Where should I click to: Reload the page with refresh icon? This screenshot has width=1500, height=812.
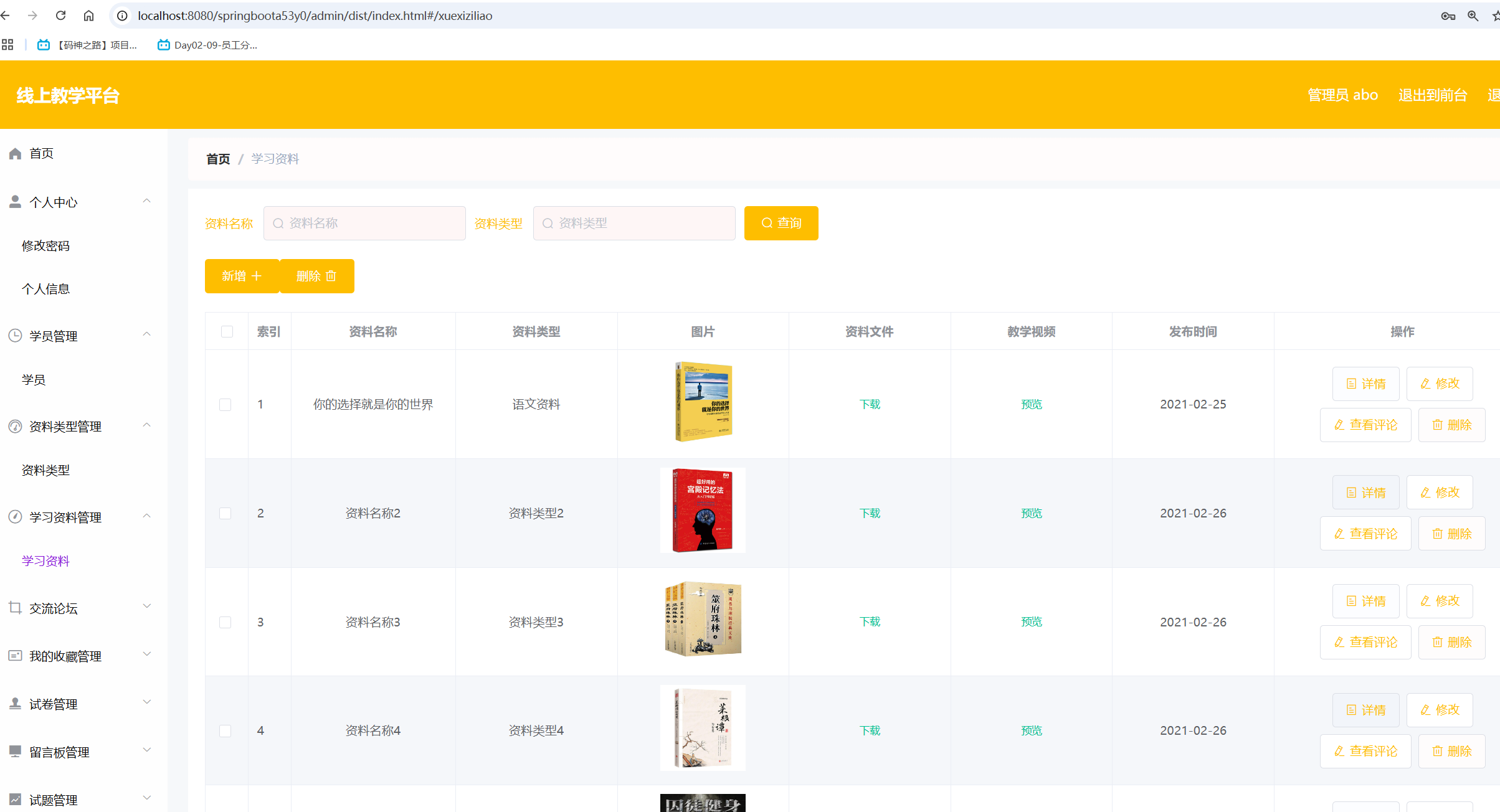pyautogui.click(x=60, y=16)
